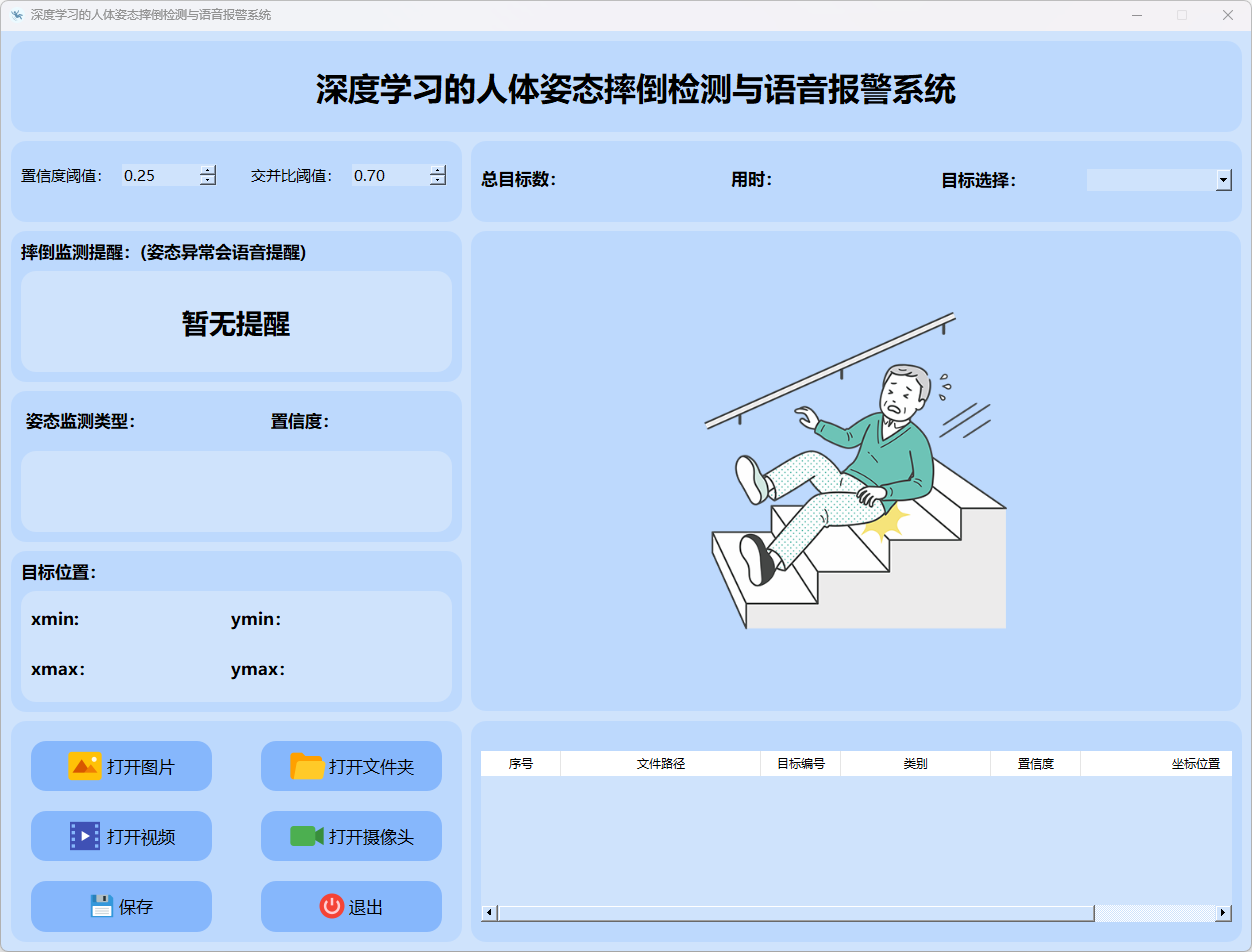Image resolution: width=1252 pixels, height=952 pixels.
Task: Click the film icon on 打开视频
Action: coord(84,836)
